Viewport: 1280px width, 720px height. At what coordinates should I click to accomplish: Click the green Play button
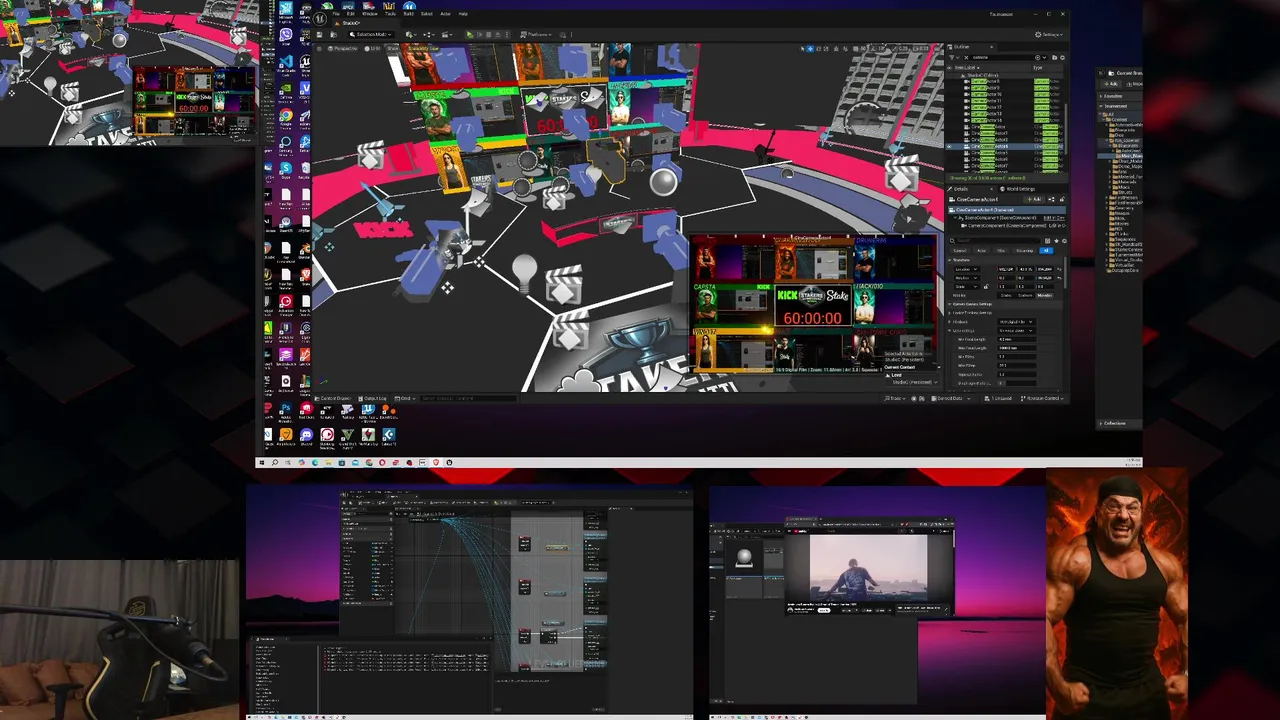coord(469,35)
